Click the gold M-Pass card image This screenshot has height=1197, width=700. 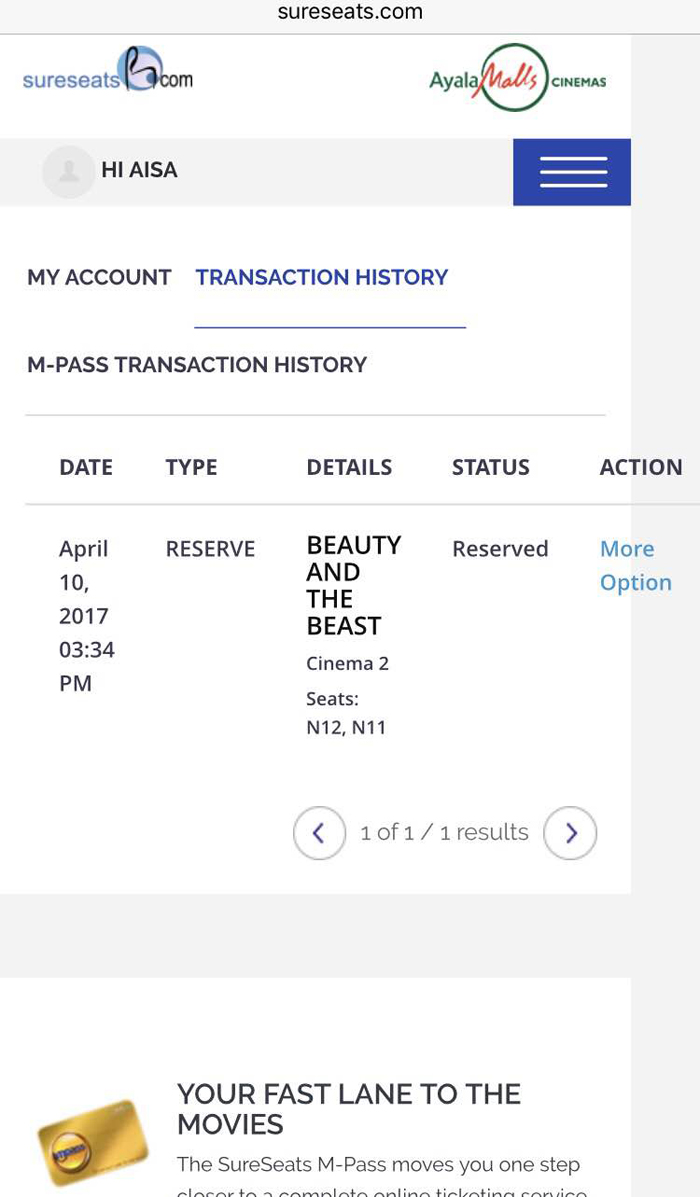pyautogui.click(x=92, y=1143)
